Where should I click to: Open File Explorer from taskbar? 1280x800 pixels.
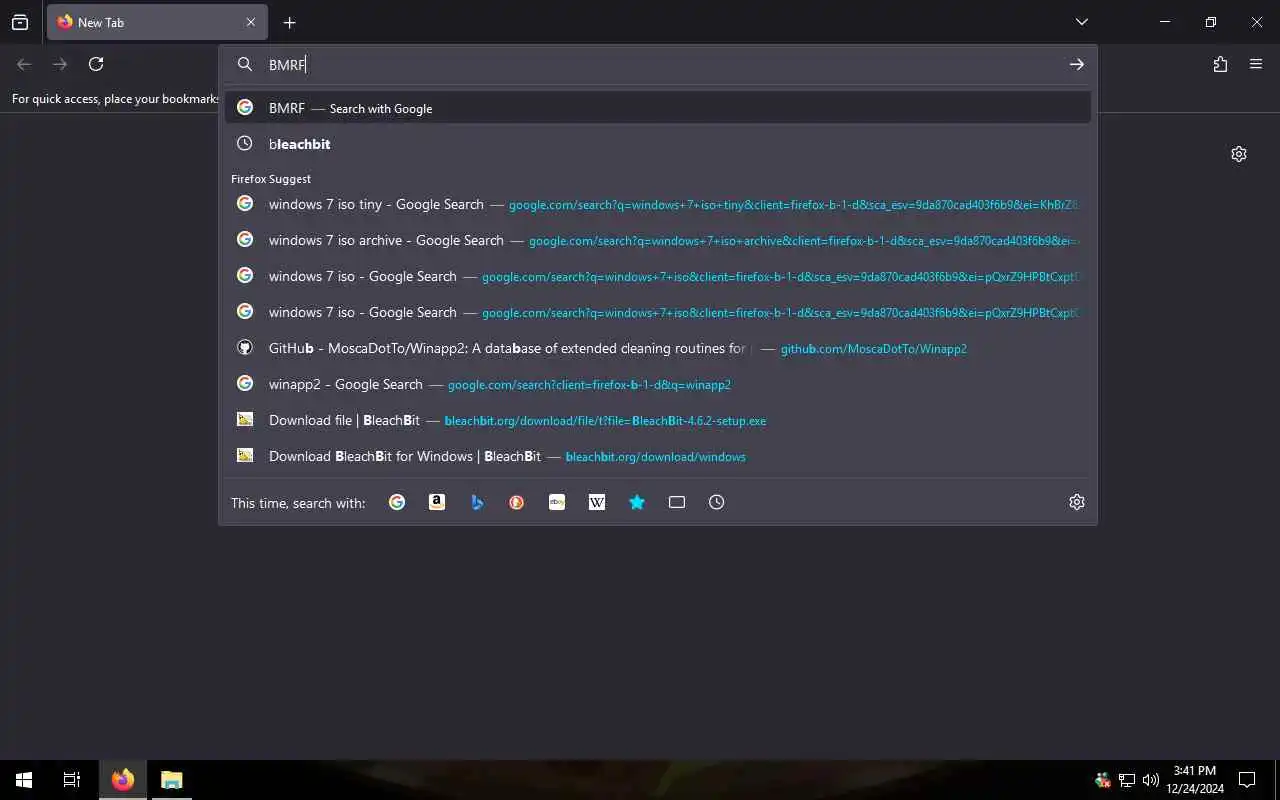[x=172, y=780]
